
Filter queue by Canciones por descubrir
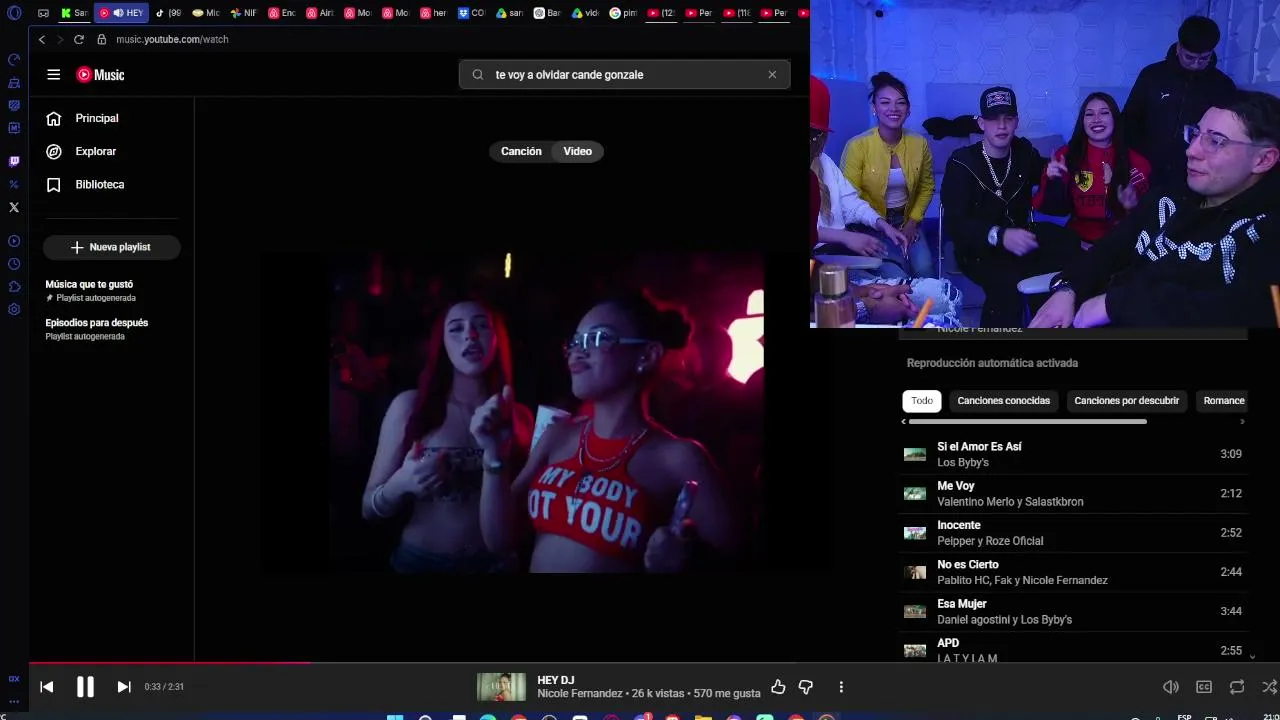[1126, 401]
